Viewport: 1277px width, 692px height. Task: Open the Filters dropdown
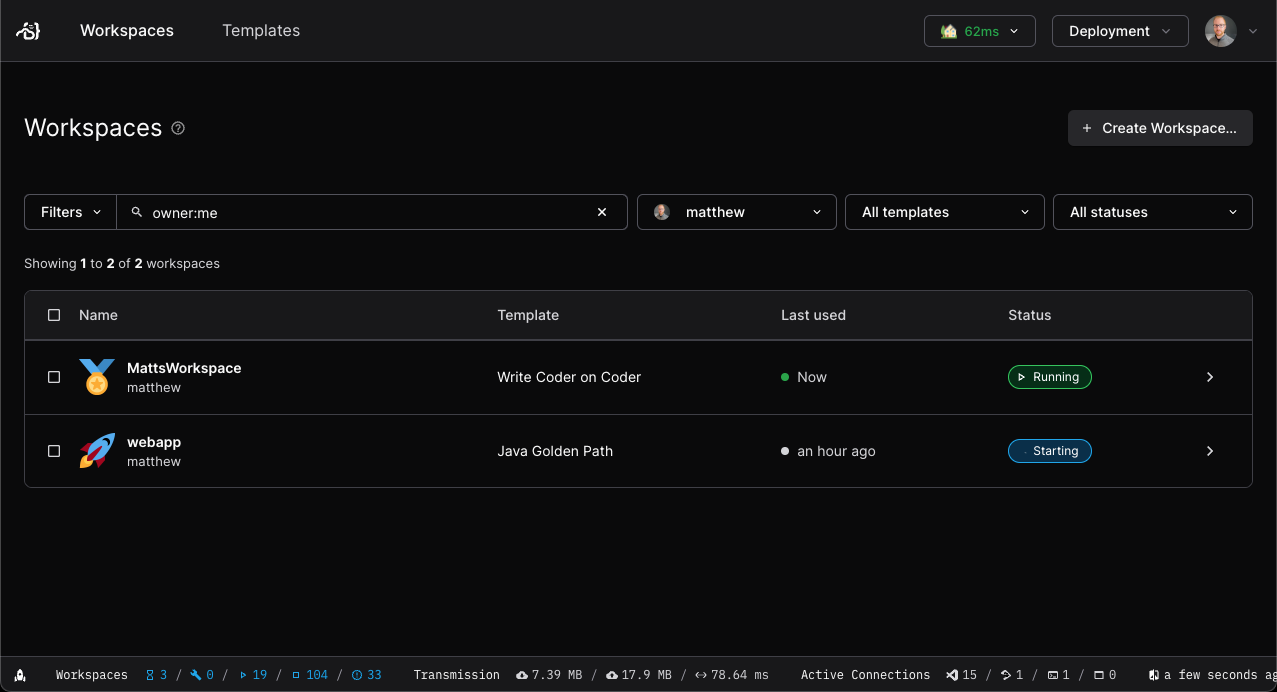pyautogui.click(x=69, y=212)
